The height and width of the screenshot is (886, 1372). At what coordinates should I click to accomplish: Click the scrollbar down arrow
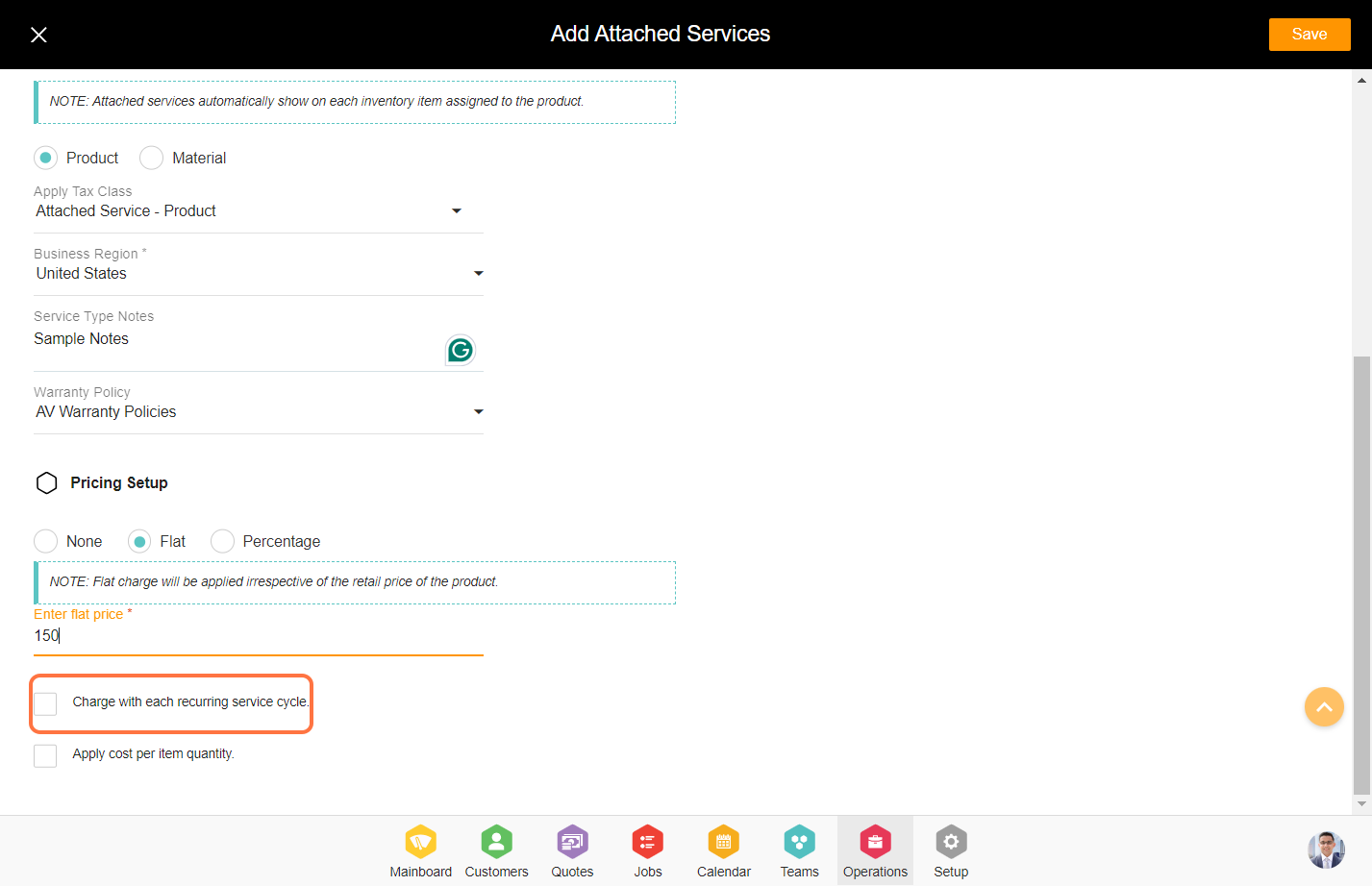1361,804
